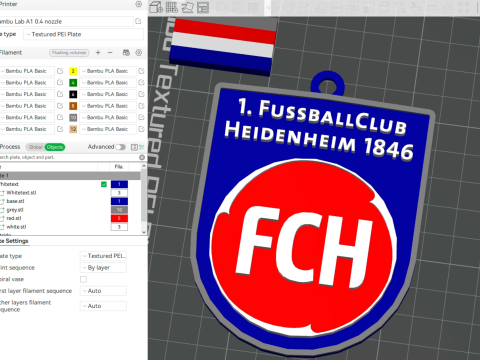Open printer settings gear in Printer header

coord(139,4)
